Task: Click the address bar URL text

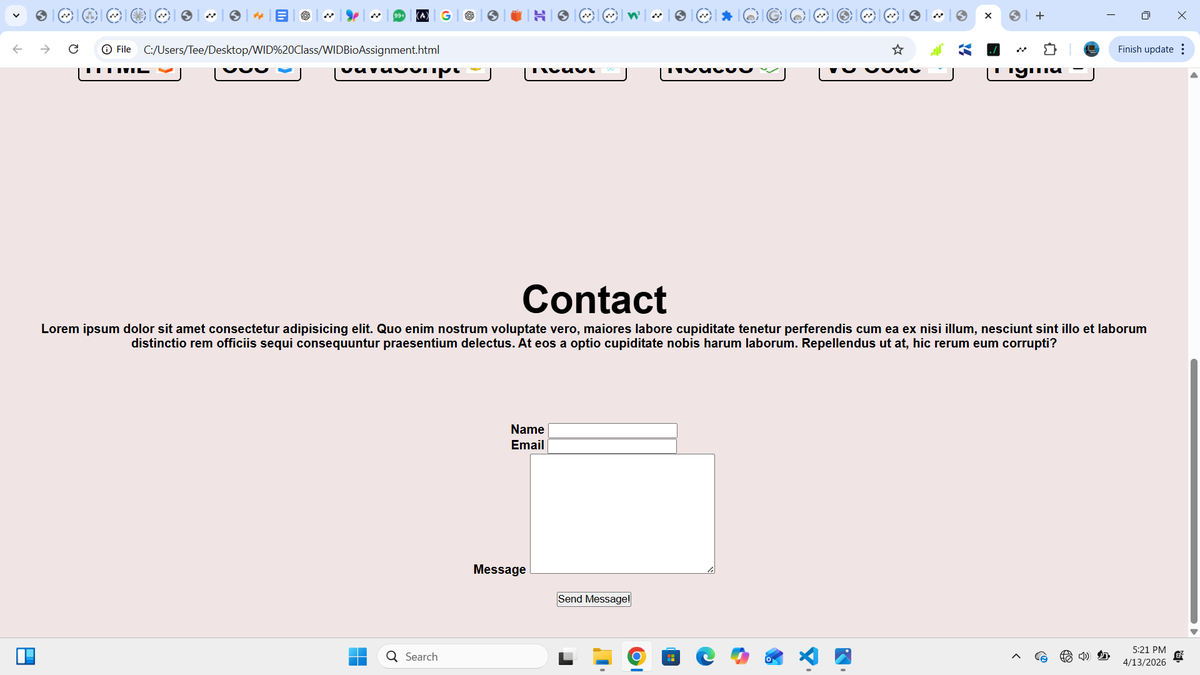Action: 292,49
